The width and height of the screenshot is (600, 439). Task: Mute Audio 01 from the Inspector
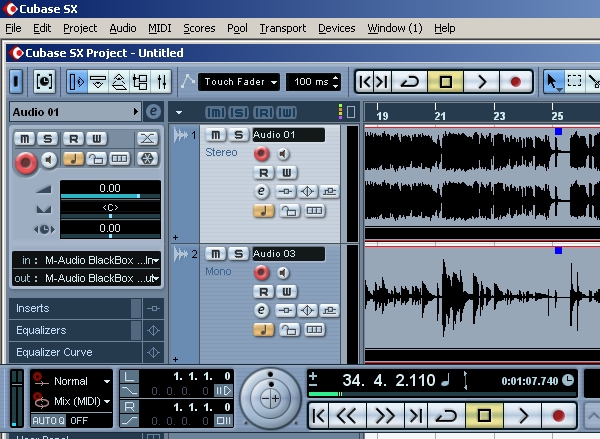24,139
